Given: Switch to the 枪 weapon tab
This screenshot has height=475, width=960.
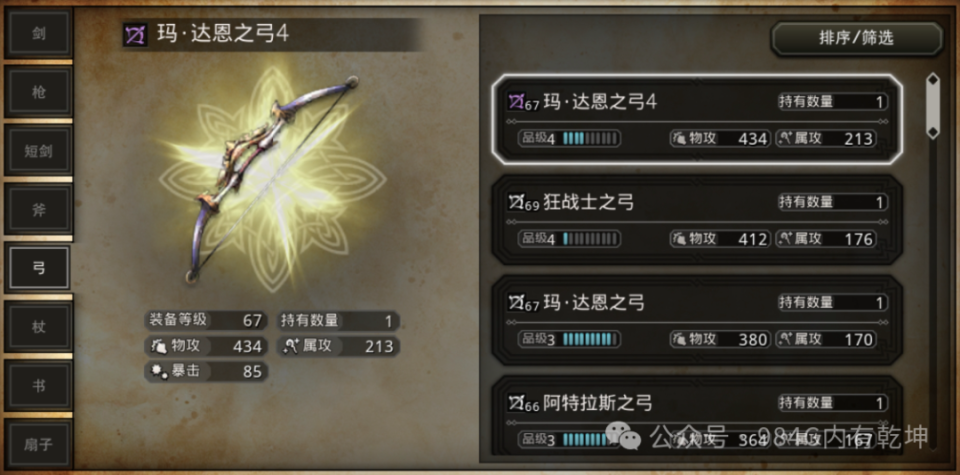Looking at the screenshot, I should pos(39,92).
